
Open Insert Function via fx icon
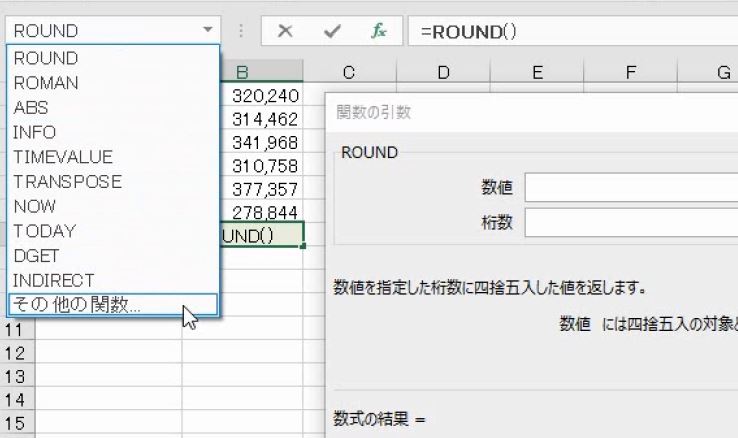(378, 31)
